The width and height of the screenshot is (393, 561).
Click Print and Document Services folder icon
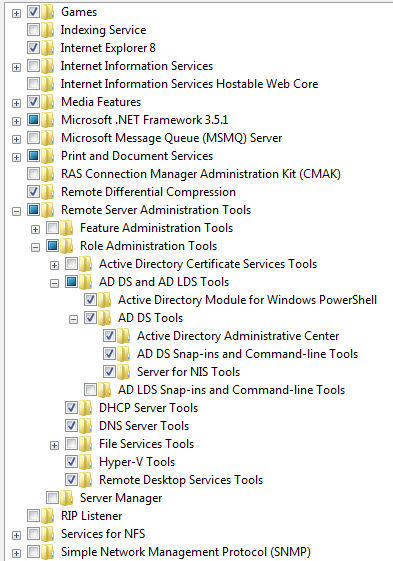point(47,156)
